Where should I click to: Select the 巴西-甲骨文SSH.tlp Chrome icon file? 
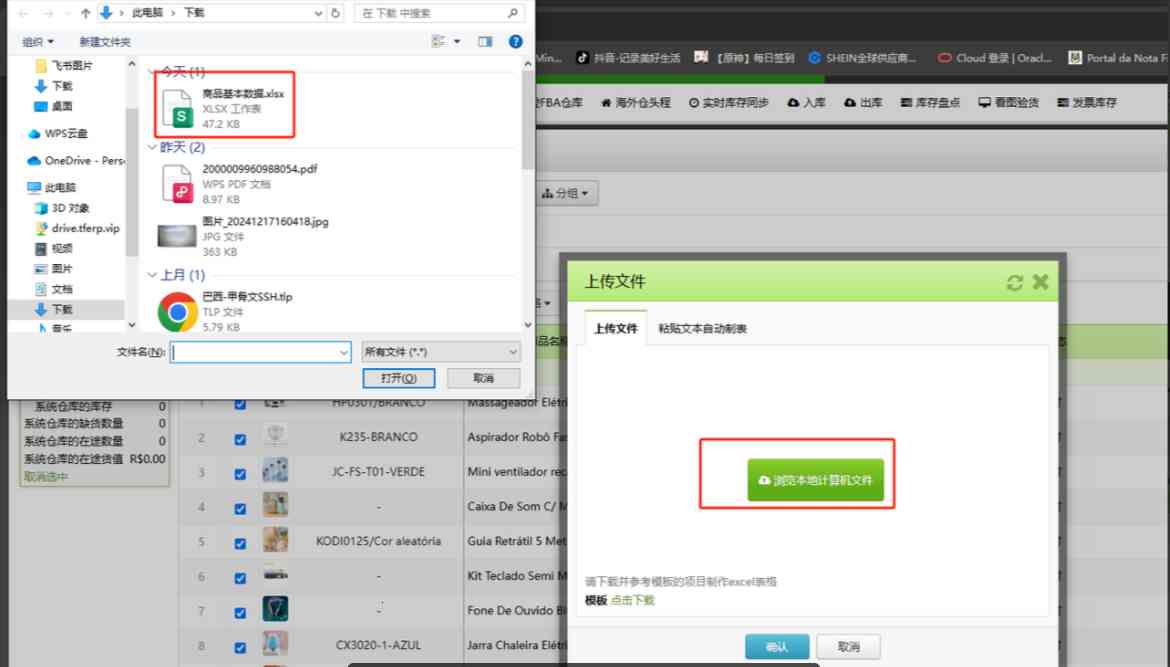coord(178,312)
